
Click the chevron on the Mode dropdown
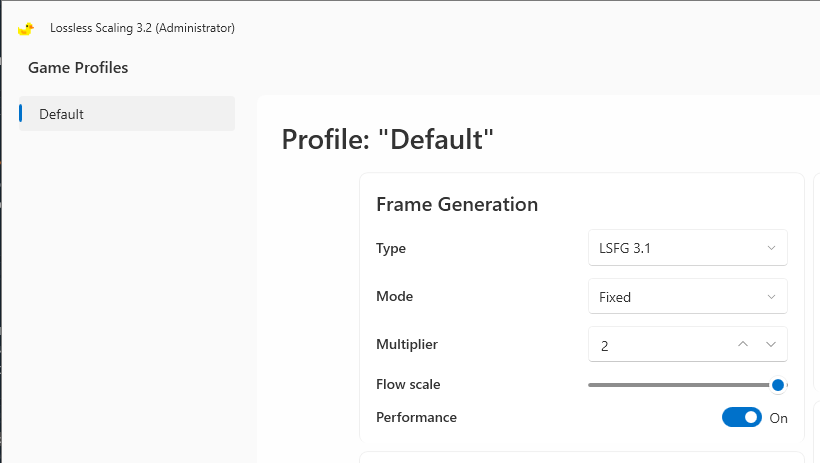(x=771, y=297)
